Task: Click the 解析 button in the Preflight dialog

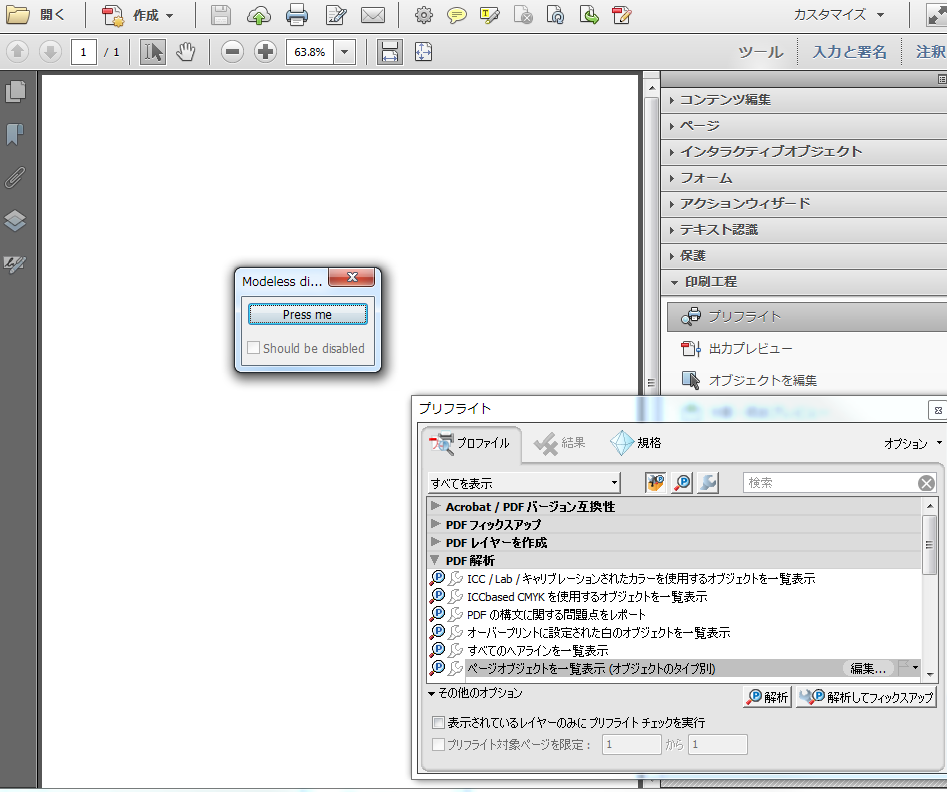Action: click(766, 696)
